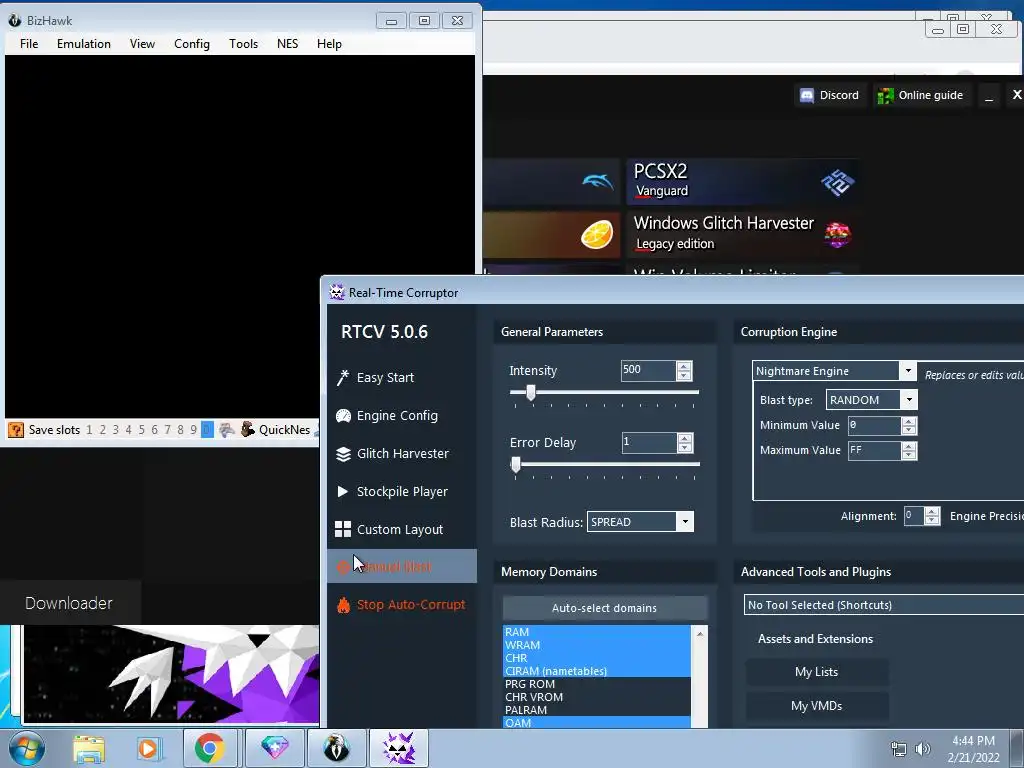The height and width of the screenshot is (768, 1024).
Task: Click the diamond gem taskbar icon
Action: (x=275, y=748)
